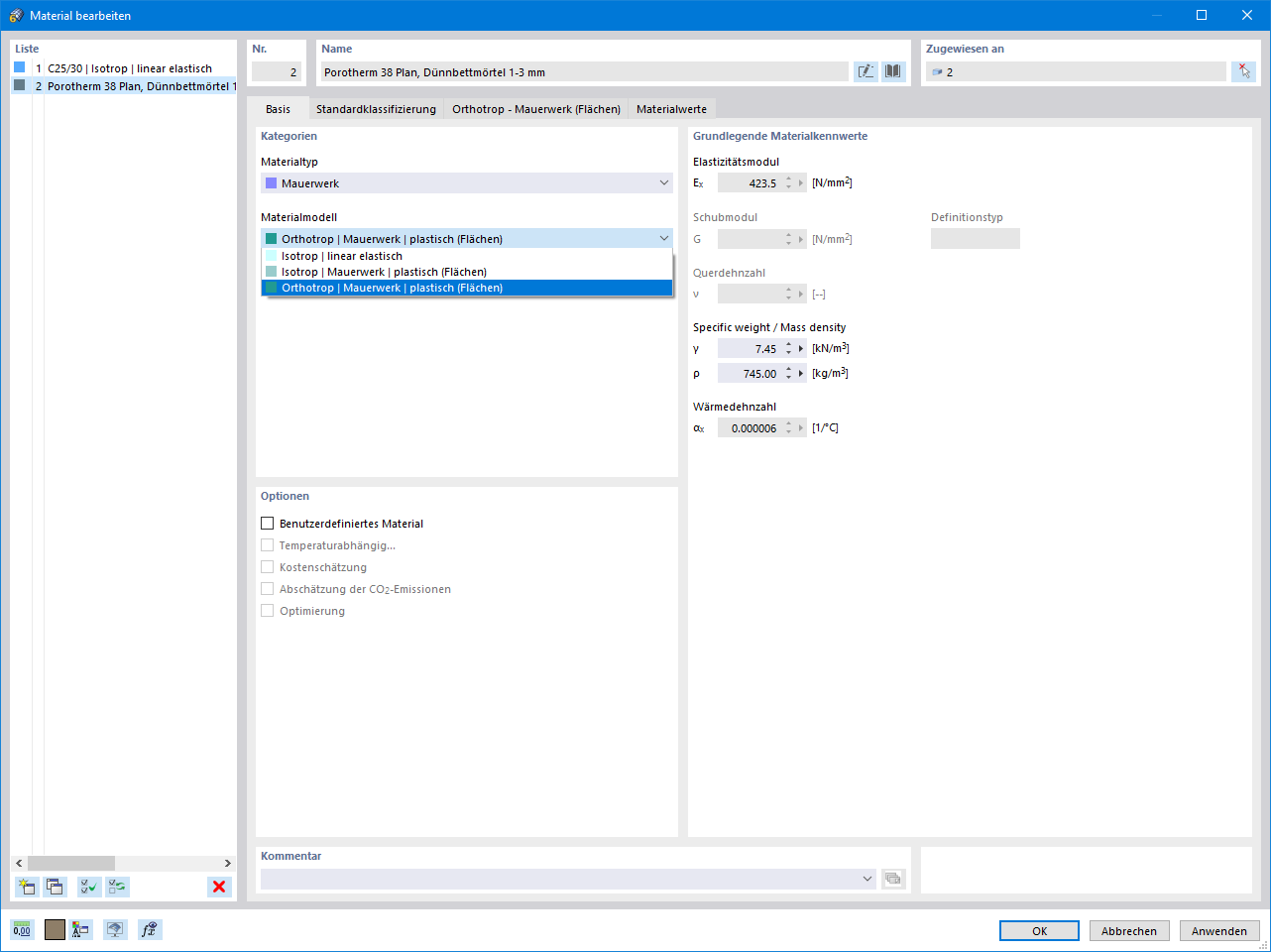This screenshot has height=952, width=1271.
Task: Click the invert selection icon below the list
Action: point(118,887)
